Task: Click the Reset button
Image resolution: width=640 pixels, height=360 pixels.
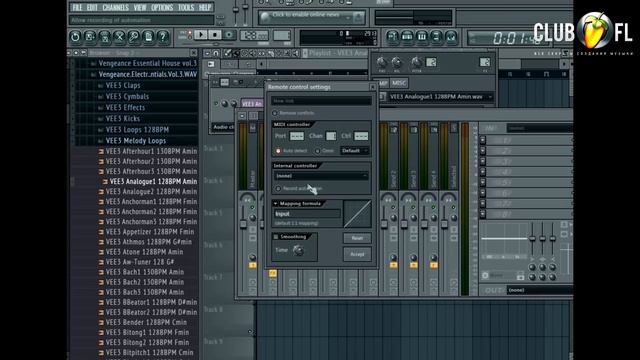Action: pos(357,238)
